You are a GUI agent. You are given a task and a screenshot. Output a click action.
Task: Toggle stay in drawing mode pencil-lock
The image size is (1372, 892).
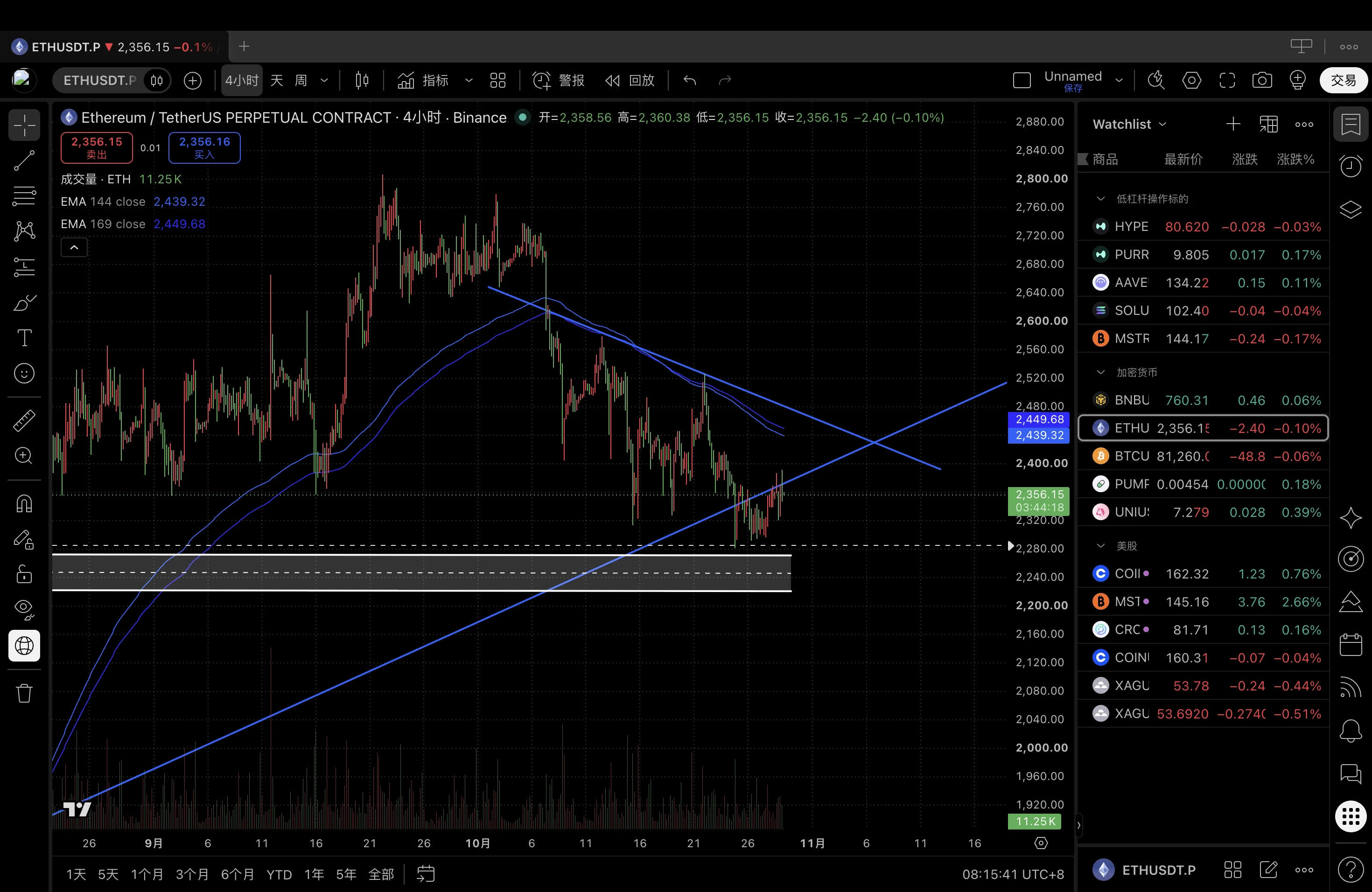pos(24,539)
